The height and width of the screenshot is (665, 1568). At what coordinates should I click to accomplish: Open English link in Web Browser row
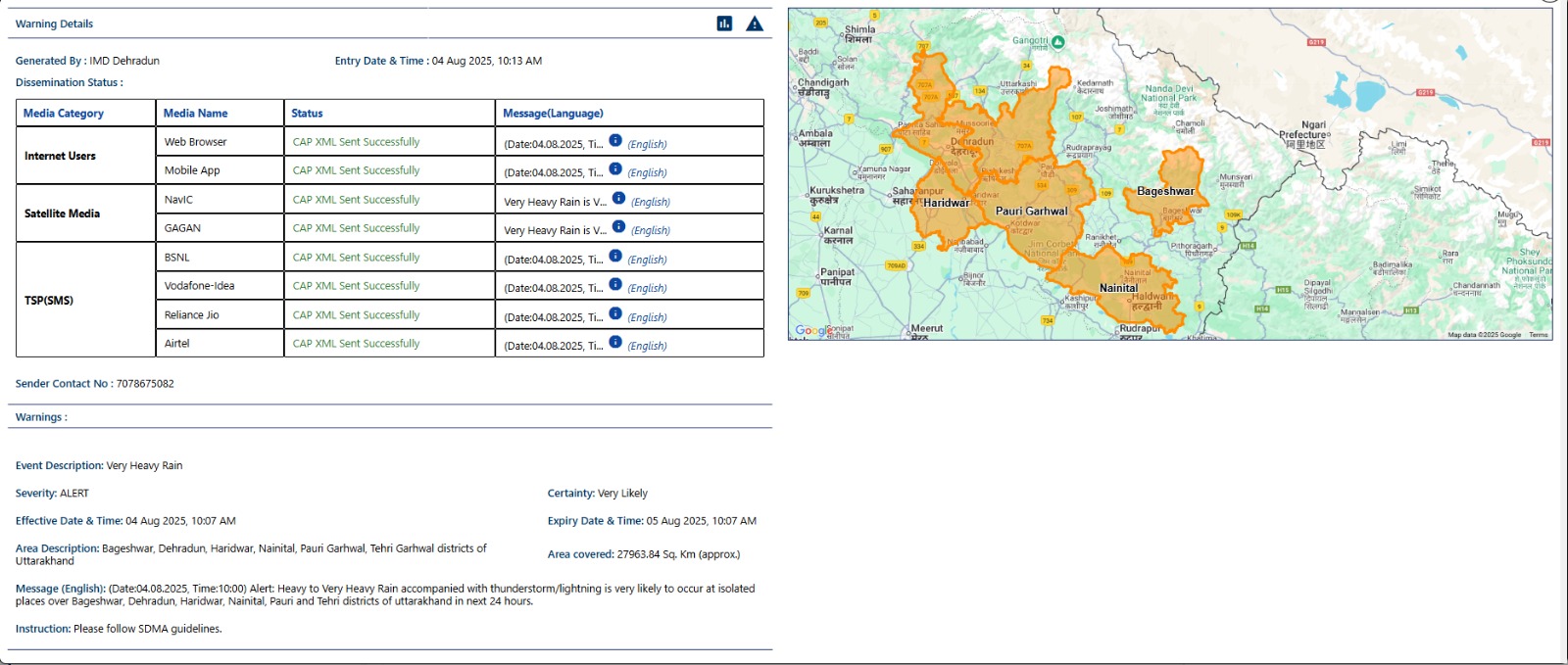[x=647, y=144]
